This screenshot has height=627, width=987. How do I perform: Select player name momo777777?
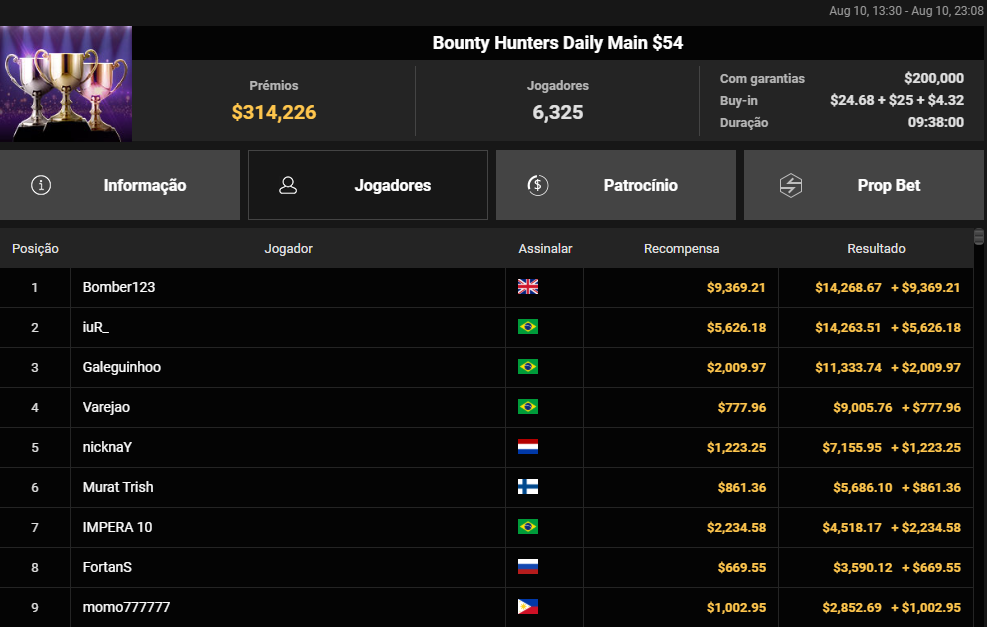tap(126, 607)
